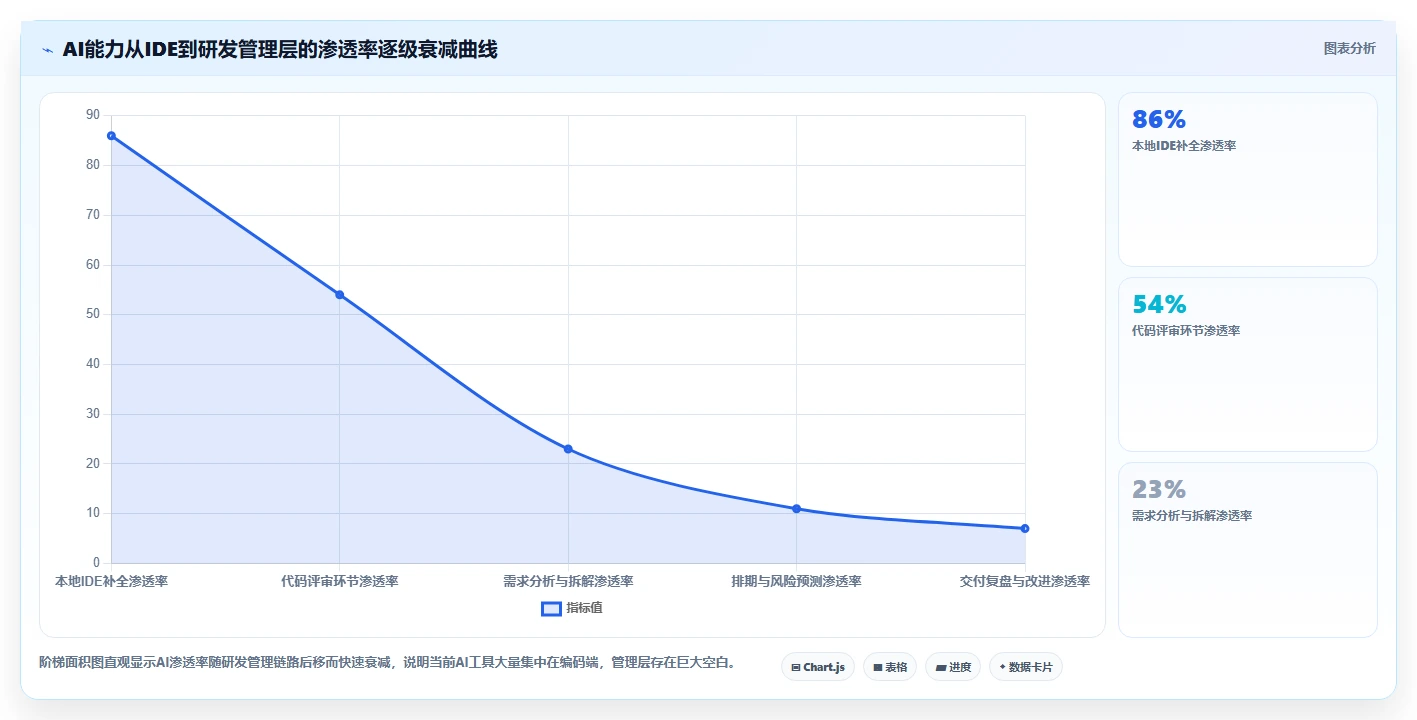
Task: Click the y-axis value 30
Action: (93, 414)
